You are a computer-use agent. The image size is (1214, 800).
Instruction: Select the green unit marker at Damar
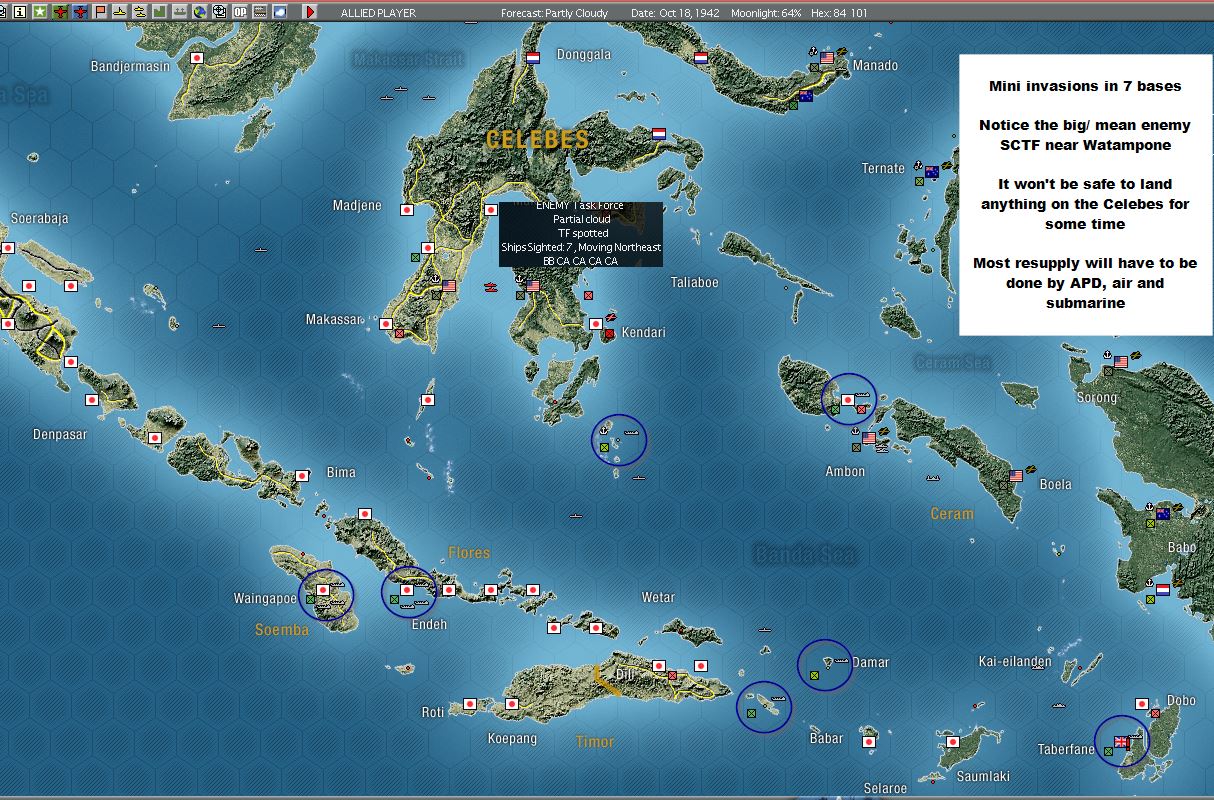pyautogui.click(x=815, y=676)
